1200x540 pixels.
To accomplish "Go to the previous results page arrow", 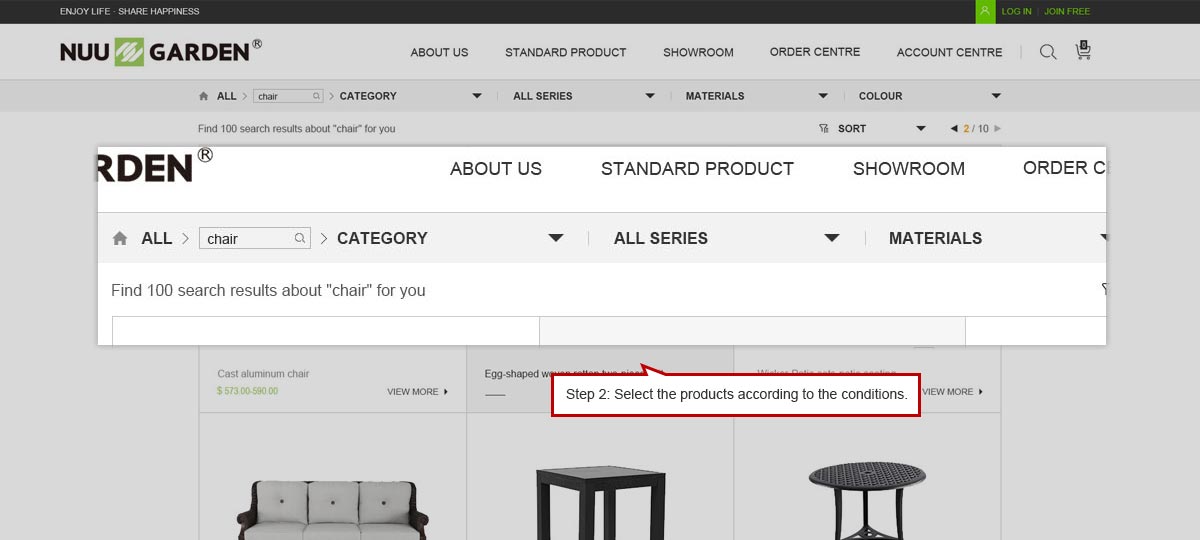I will pyautogui.click(x=953, y=128).
